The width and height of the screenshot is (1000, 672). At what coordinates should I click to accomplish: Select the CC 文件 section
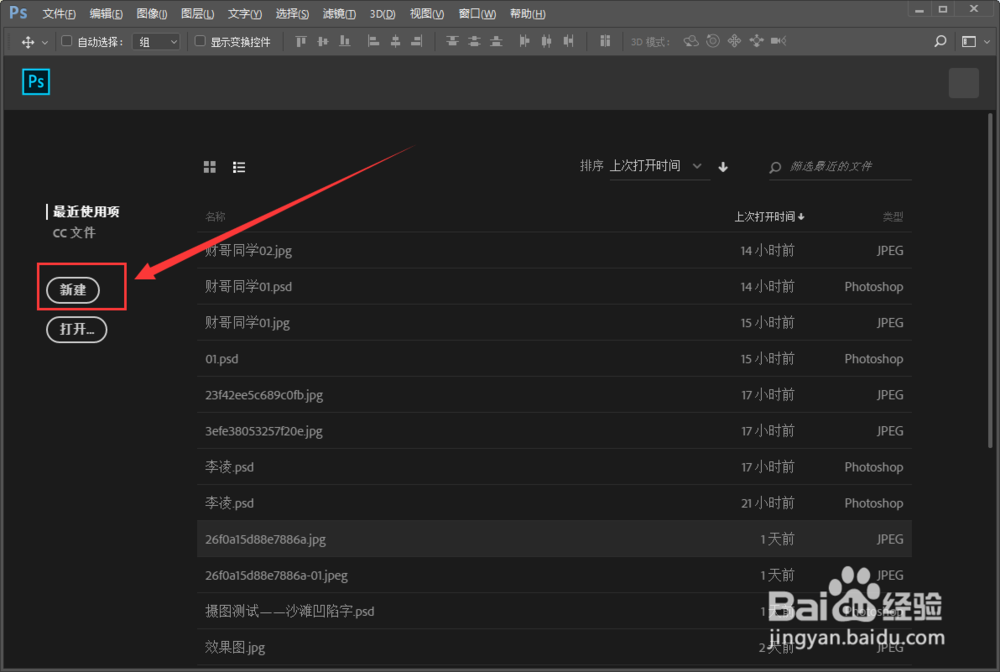coord(74,233)
